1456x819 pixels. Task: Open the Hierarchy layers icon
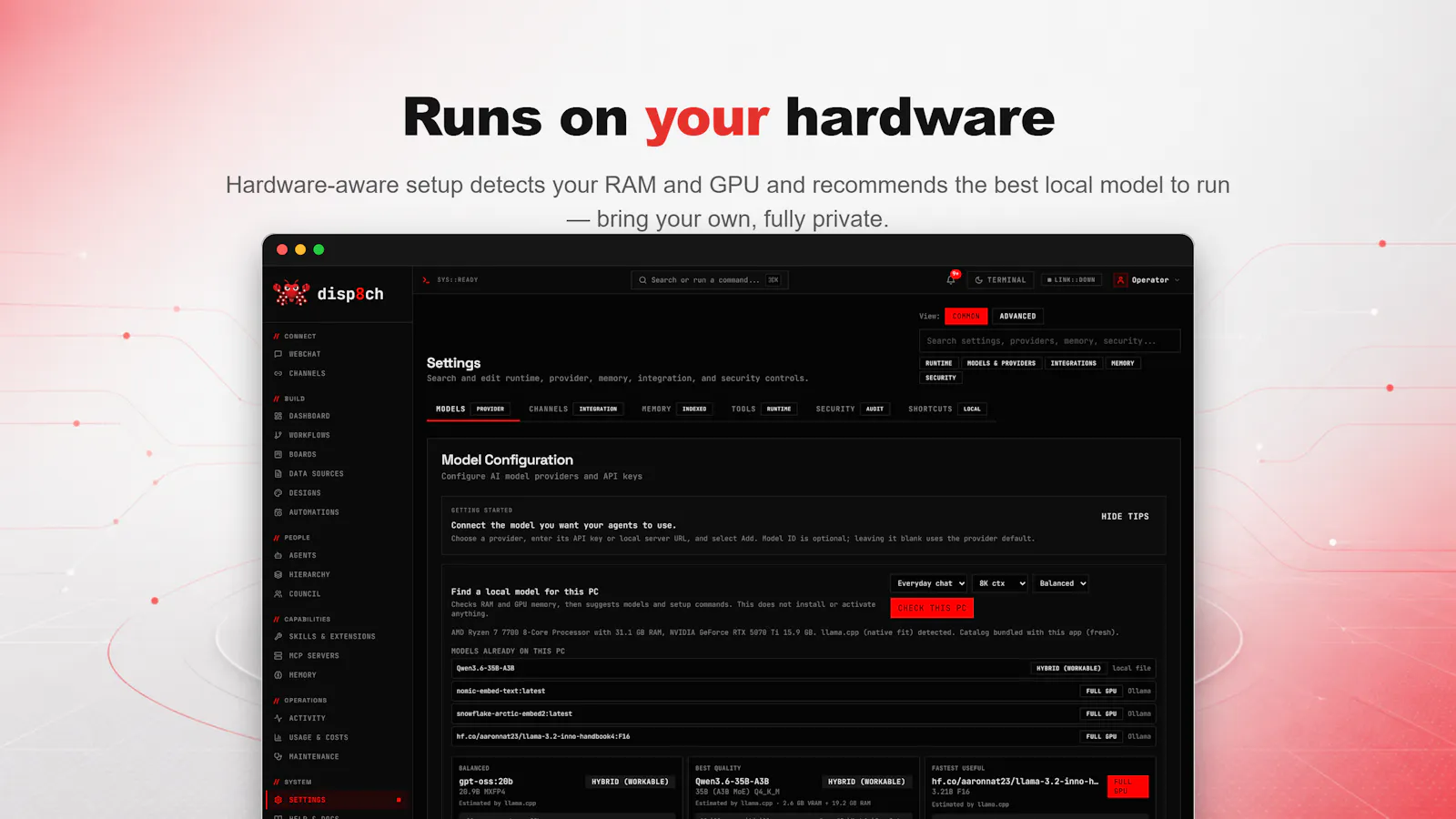pyautogui.click(x=278, y=574)
